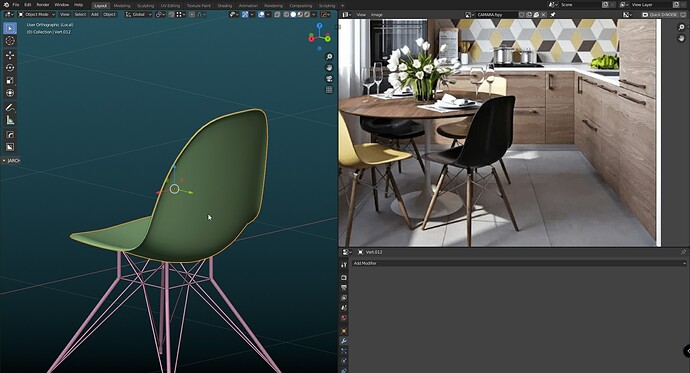Open the Output properties tab
Image resolution: width=690 pixels, height=373 pixels.
[344, 288]
